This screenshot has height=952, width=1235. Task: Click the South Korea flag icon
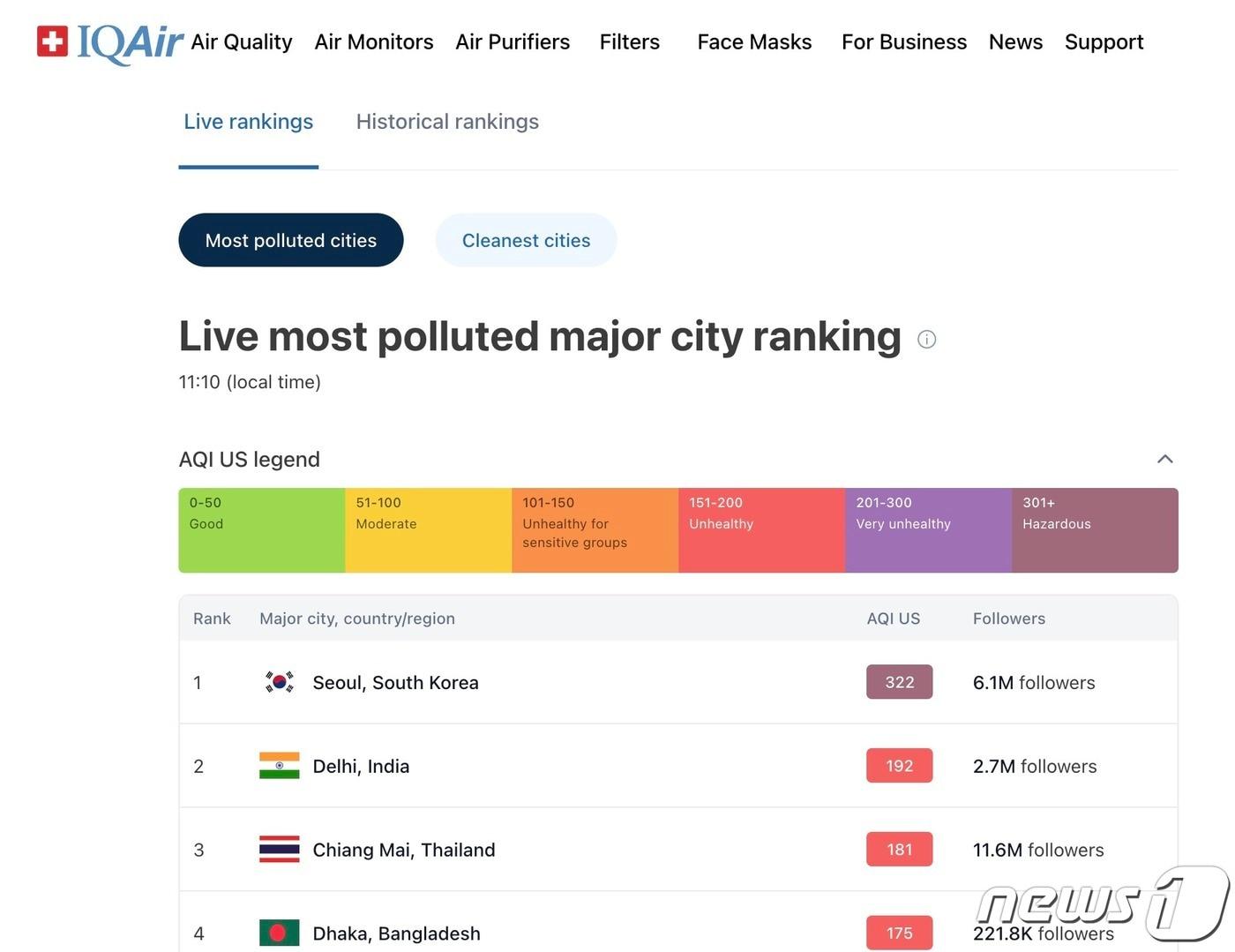pos(280,682)
